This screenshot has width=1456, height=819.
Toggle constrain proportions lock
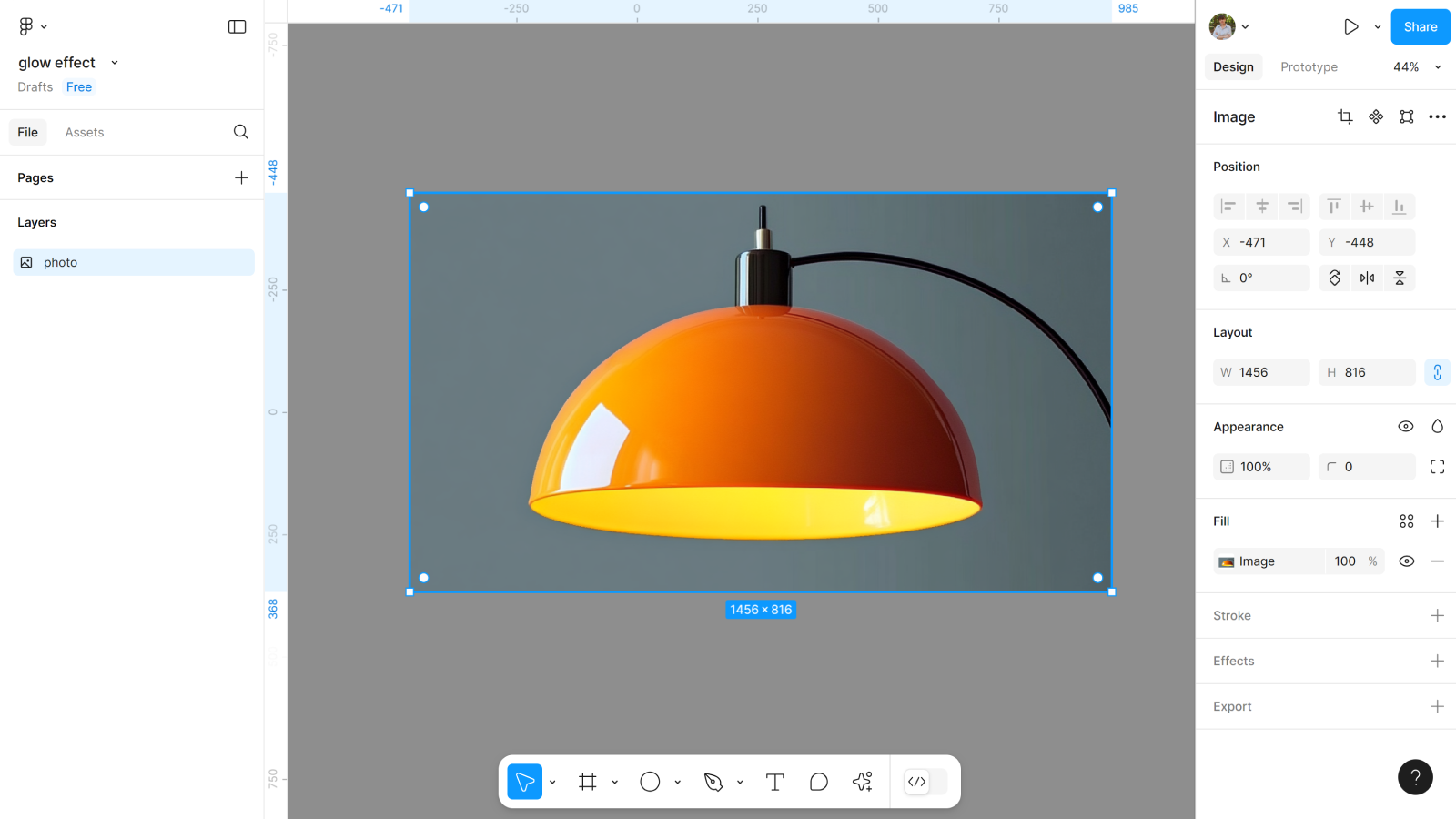coord(1437,372)
